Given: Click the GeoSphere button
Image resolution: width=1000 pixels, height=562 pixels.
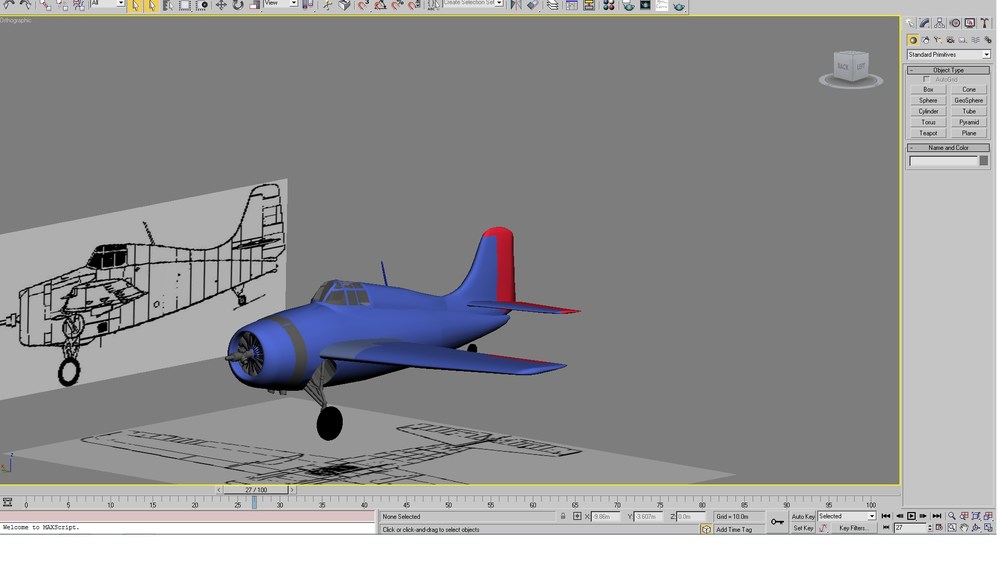Looking at the screenshot, I should (969, 101).
